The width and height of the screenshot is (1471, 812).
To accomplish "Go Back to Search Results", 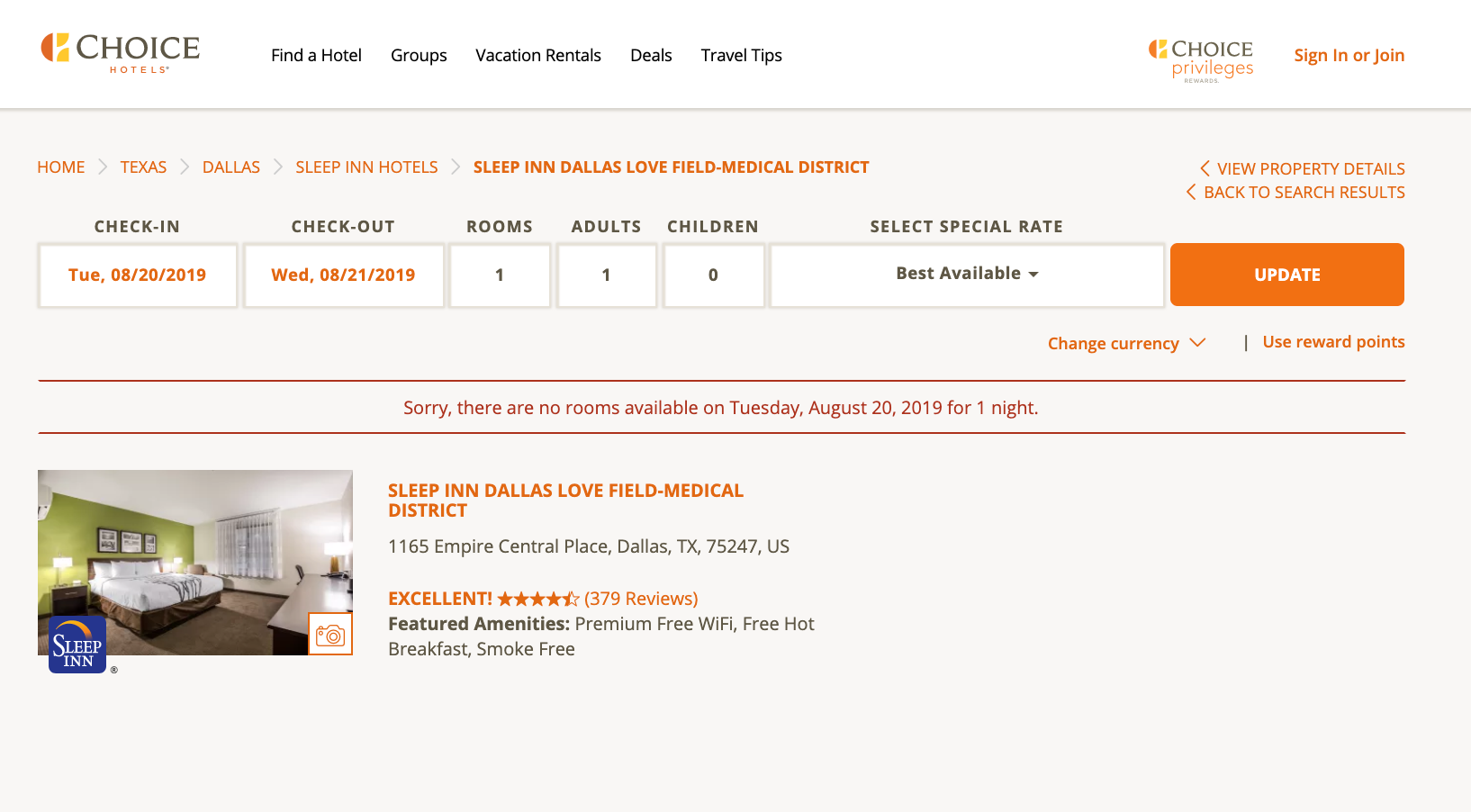I will click(1295, 193).
